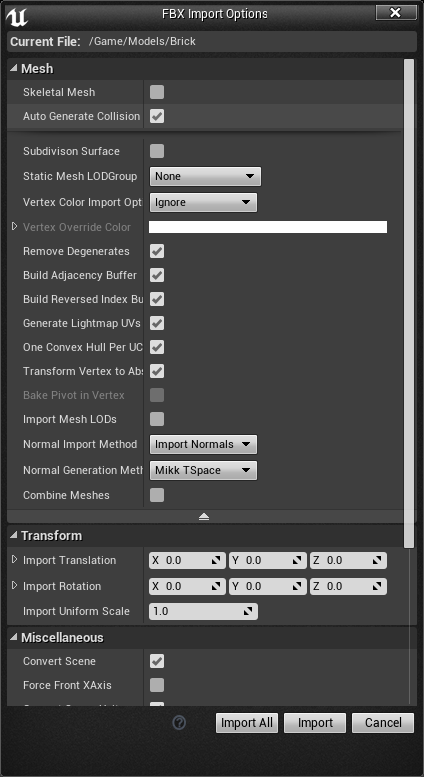Click the Import button
The height and width of the screenshot is (777, 424).
point(315,723)
